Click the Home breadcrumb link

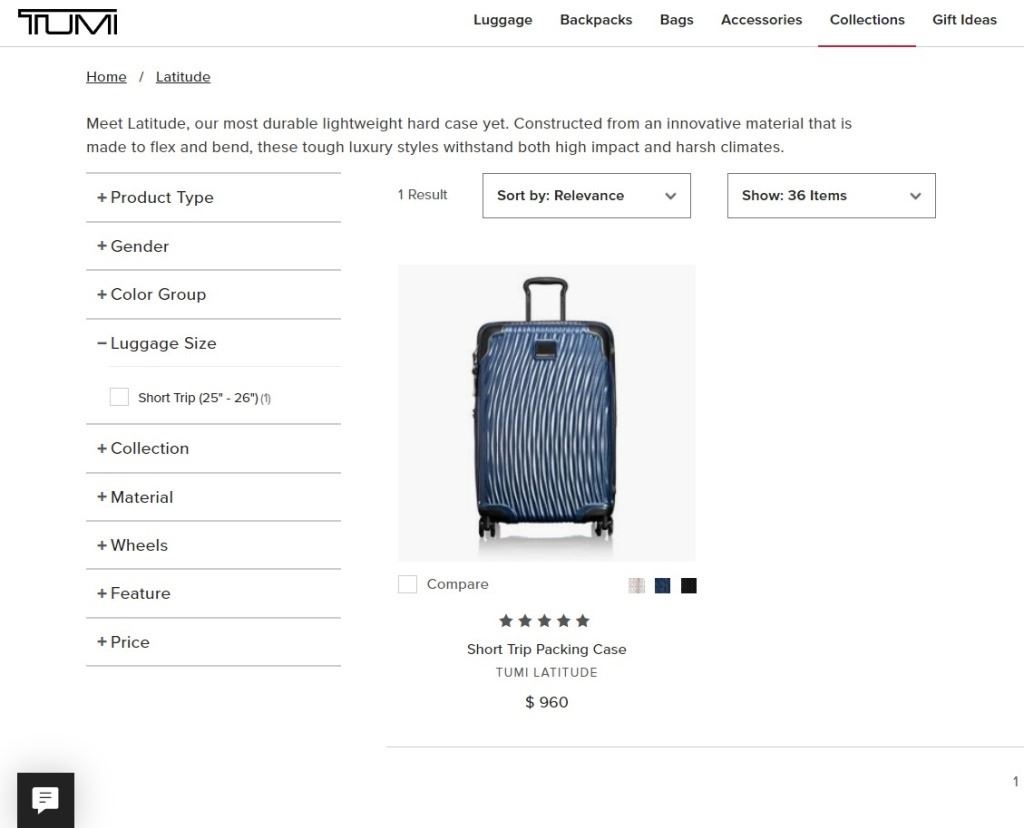[x=106, y=77]
